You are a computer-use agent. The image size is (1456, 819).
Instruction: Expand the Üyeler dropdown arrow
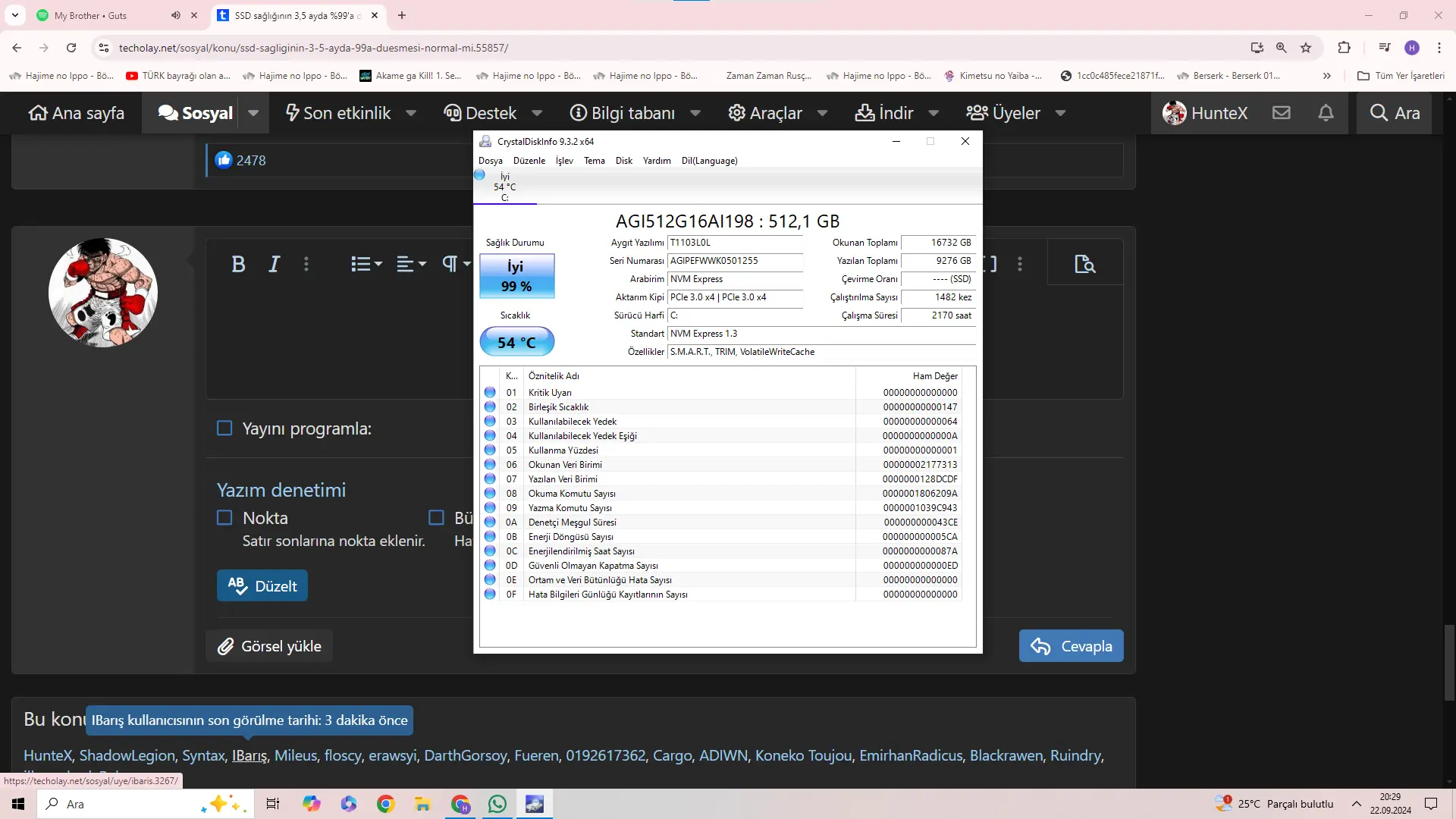1060,113
